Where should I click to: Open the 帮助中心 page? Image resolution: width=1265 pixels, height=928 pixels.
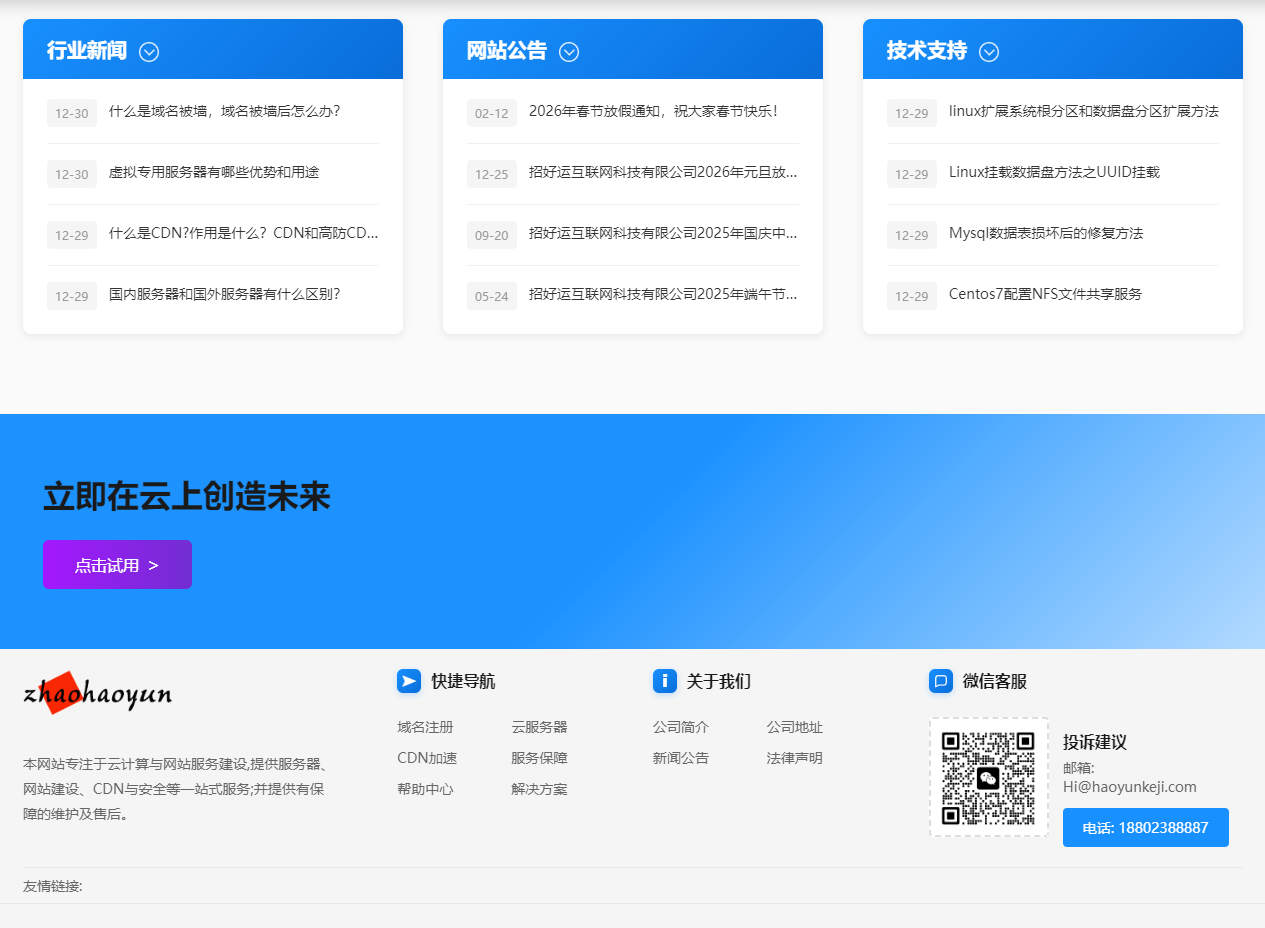point(425,789)
